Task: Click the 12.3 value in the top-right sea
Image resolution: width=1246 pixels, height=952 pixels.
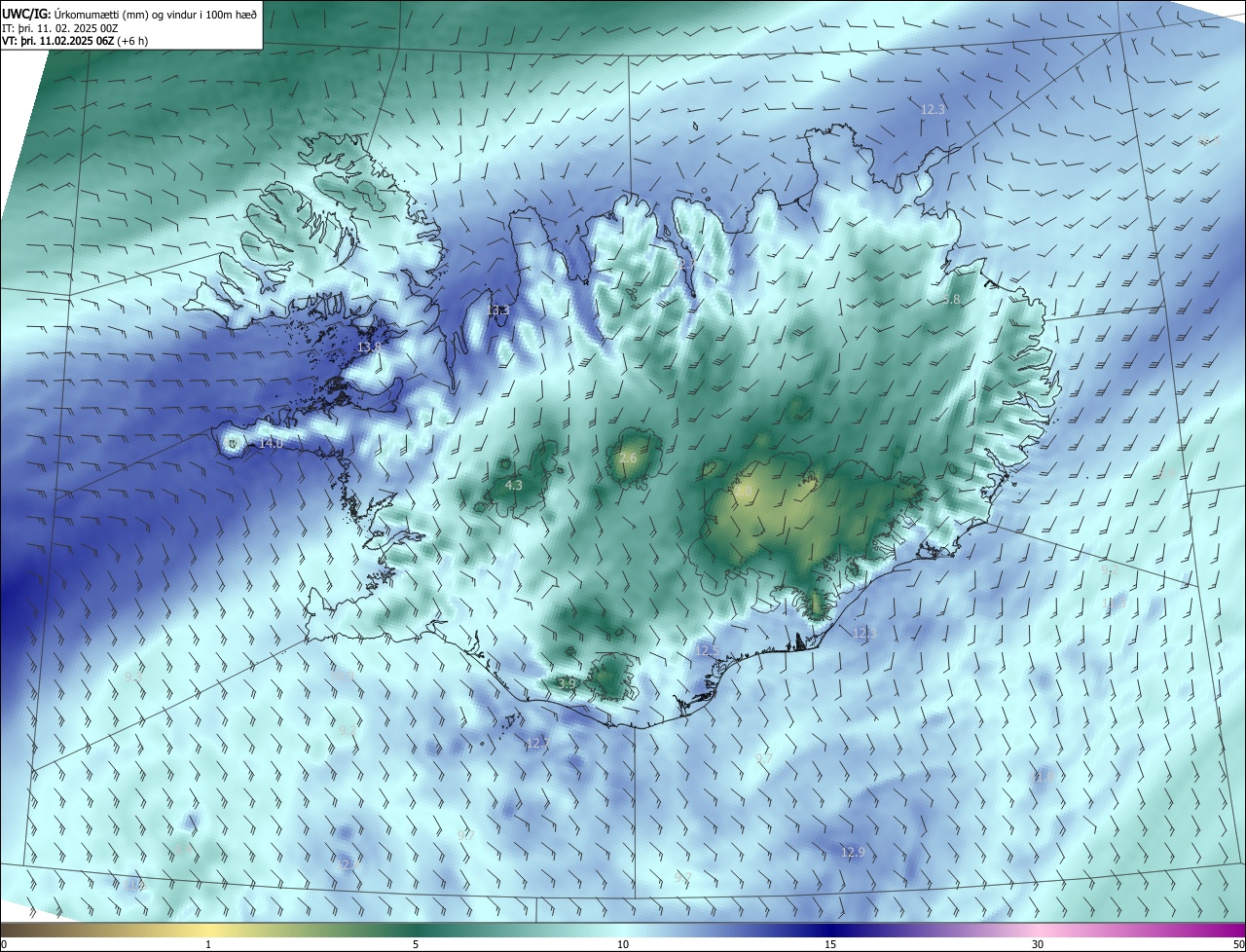Action: [x=934, y=110]
